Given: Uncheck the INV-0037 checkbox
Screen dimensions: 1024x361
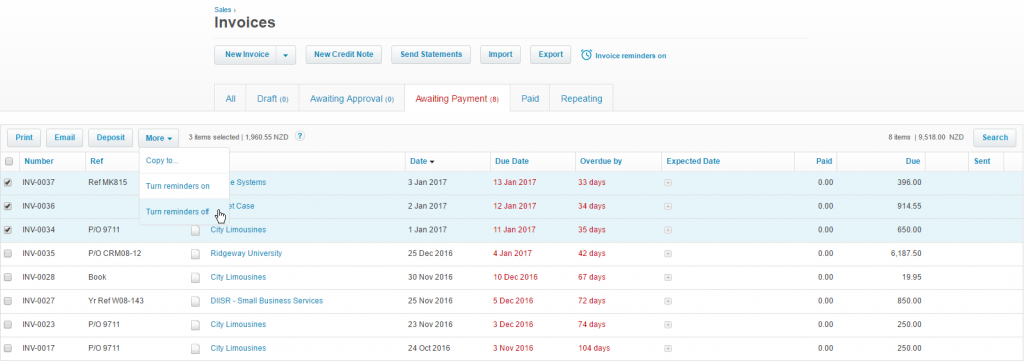Looking at the screenshot, I should tap(8, 183).
